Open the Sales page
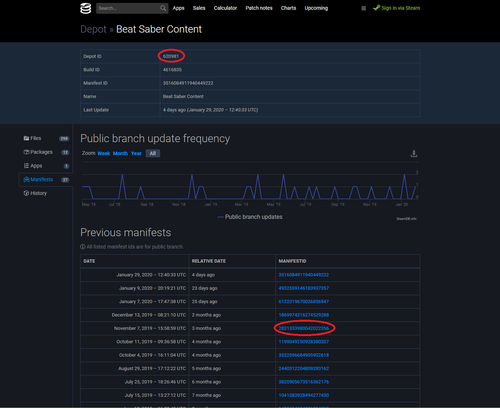This screenshot has height=408, width=500. tap(199, 8)
